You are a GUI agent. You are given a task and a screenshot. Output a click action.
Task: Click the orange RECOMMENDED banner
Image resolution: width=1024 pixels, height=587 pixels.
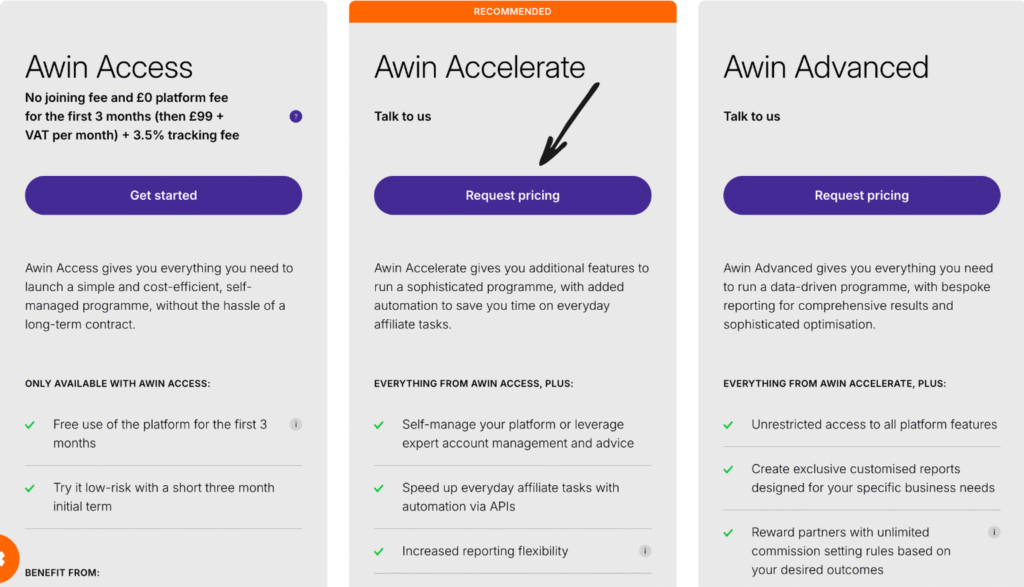[512, 11]
